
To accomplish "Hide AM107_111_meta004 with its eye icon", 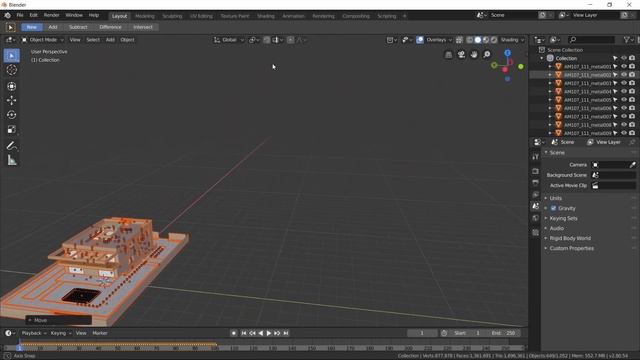I will click(624, 91).
